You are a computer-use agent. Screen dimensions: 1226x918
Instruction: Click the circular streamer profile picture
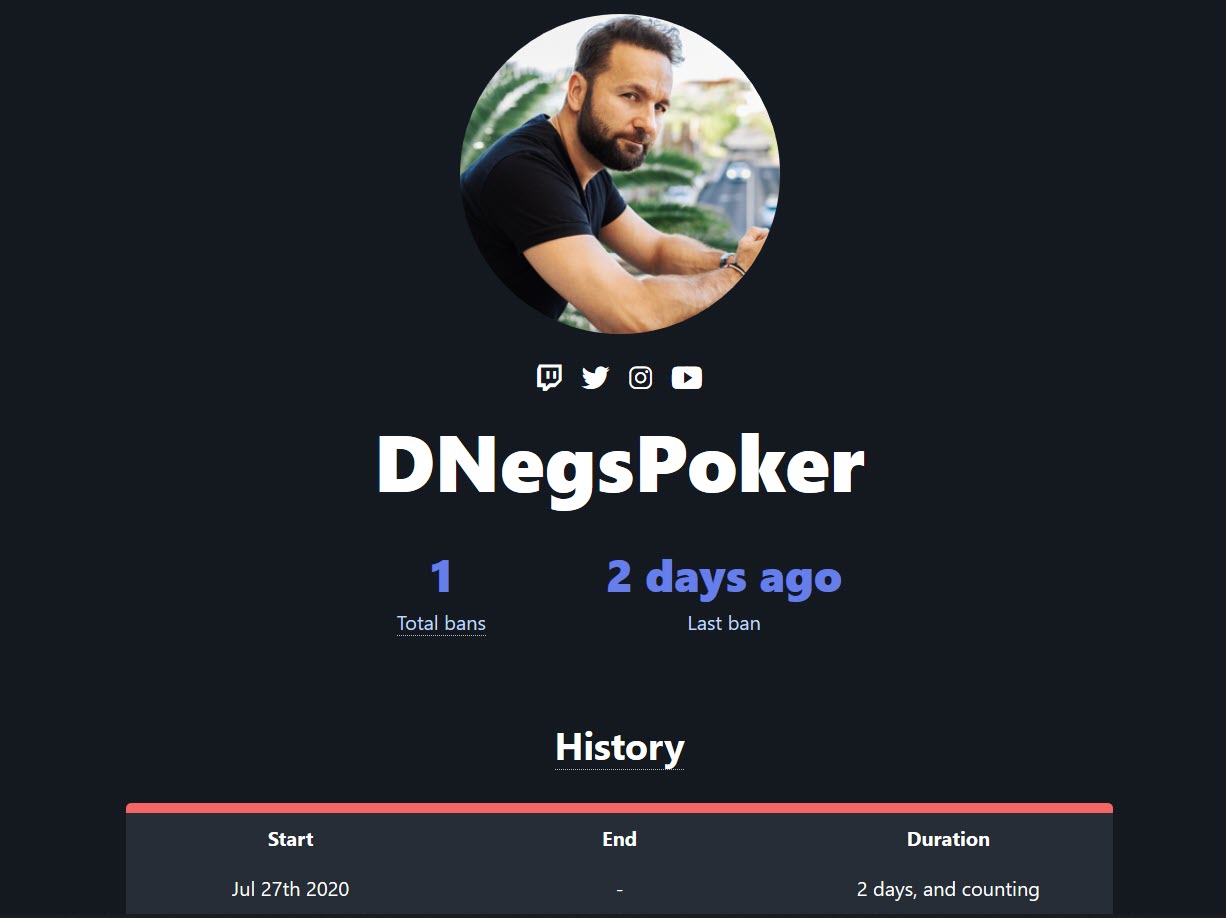coord(619,174)
